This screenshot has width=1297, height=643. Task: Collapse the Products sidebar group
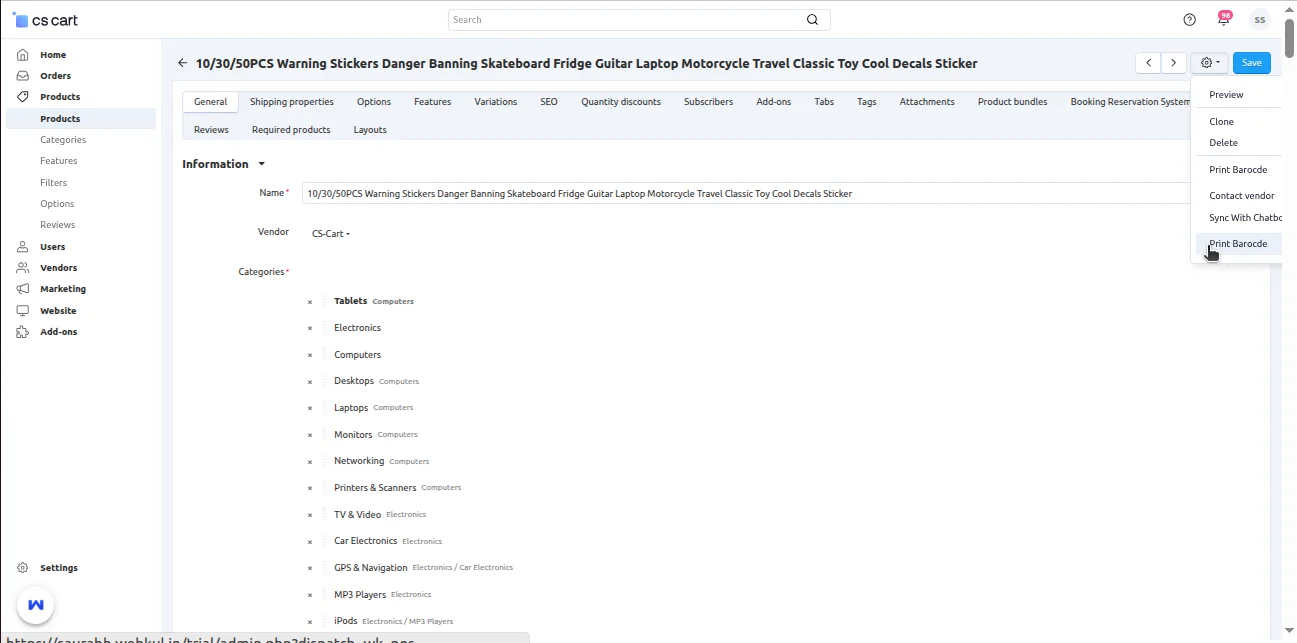(60, 97)
